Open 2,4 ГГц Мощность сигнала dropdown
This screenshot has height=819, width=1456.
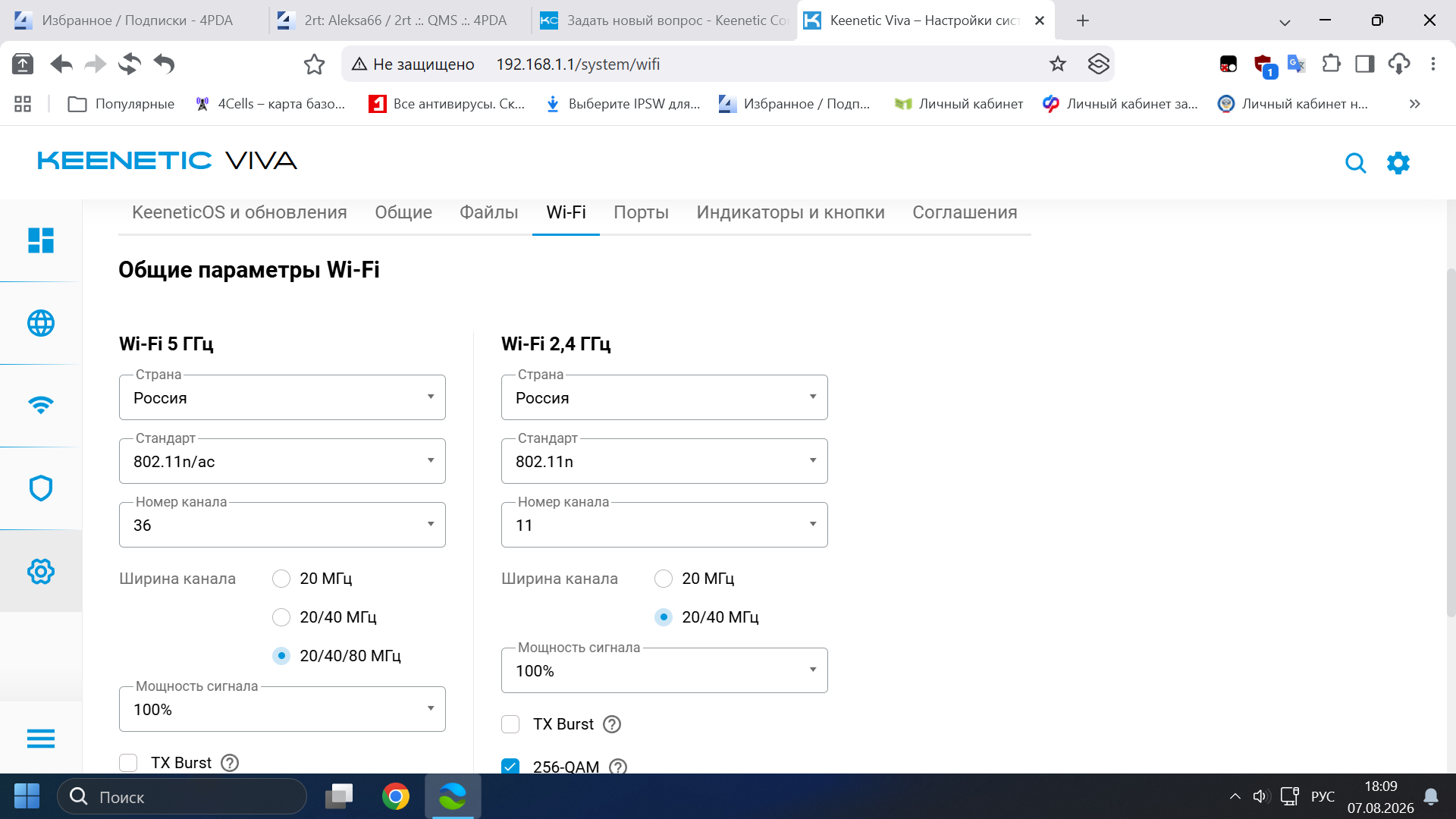[664, 670]
